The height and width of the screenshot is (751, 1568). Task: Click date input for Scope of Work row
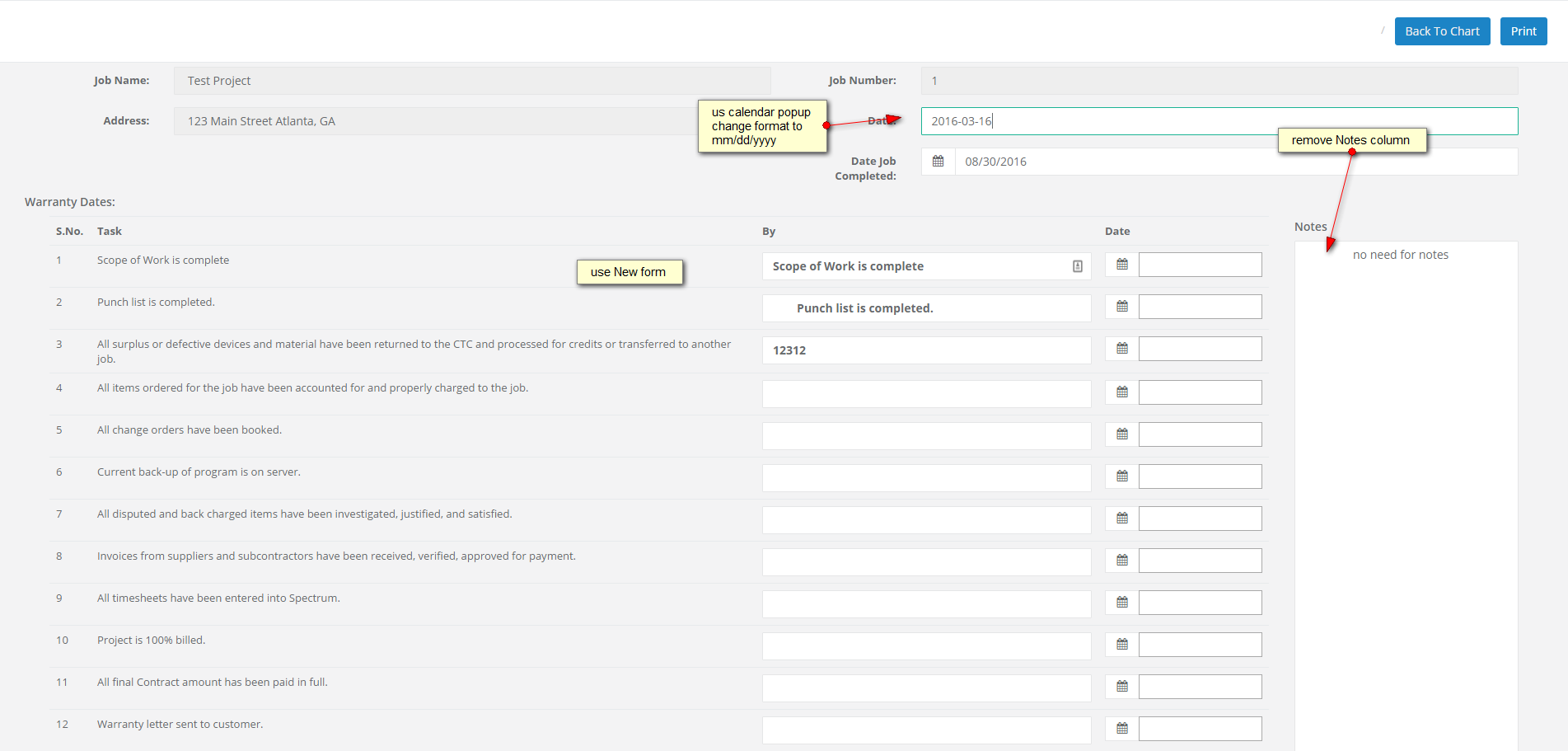(x=1200, y=265)
